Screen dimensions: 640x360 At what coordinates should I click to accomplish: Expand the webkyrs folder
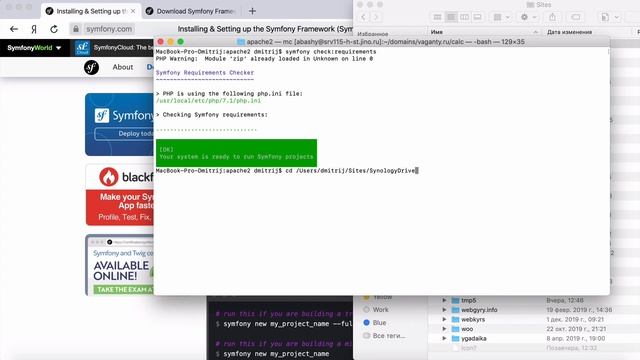pos(444,319)
